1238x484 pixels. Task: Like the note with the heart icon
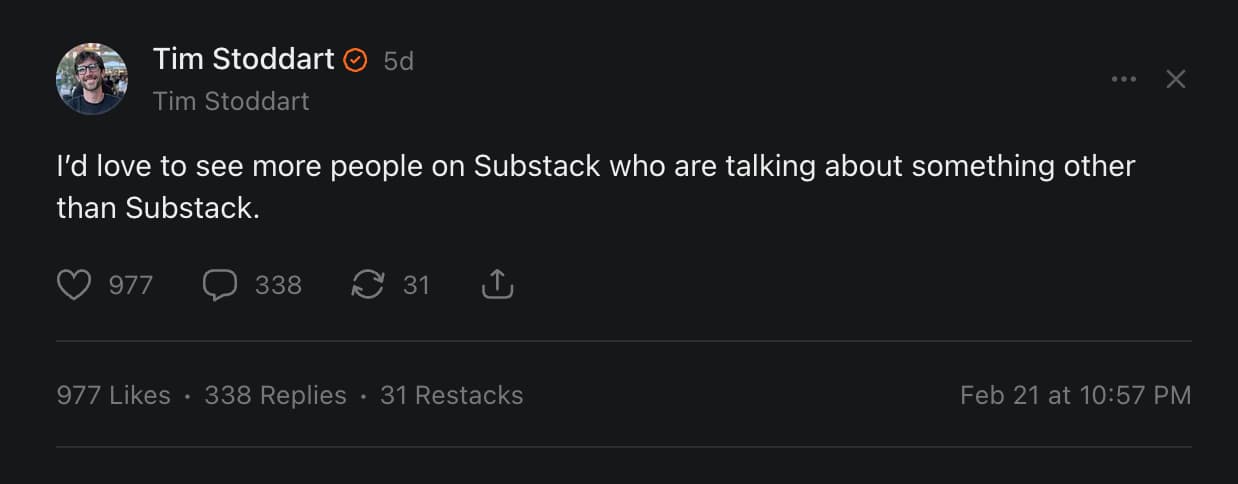(x=74, y=286)
